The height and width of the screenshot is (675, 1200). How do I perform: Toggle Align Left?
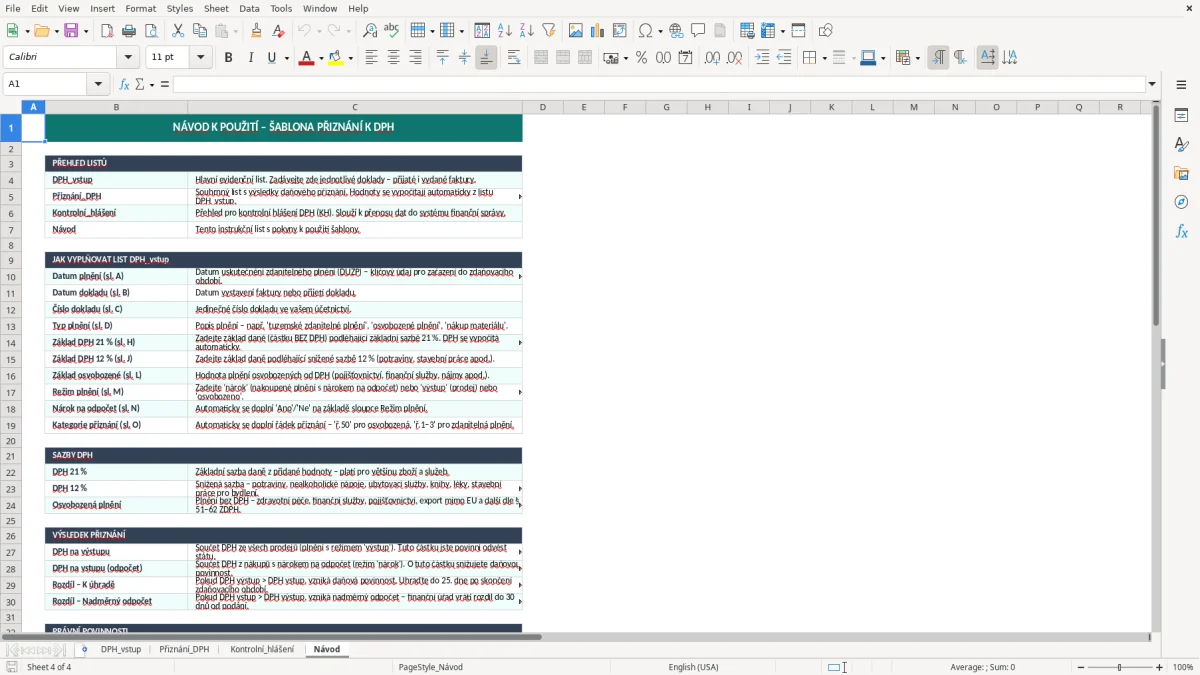pos(371,58)
